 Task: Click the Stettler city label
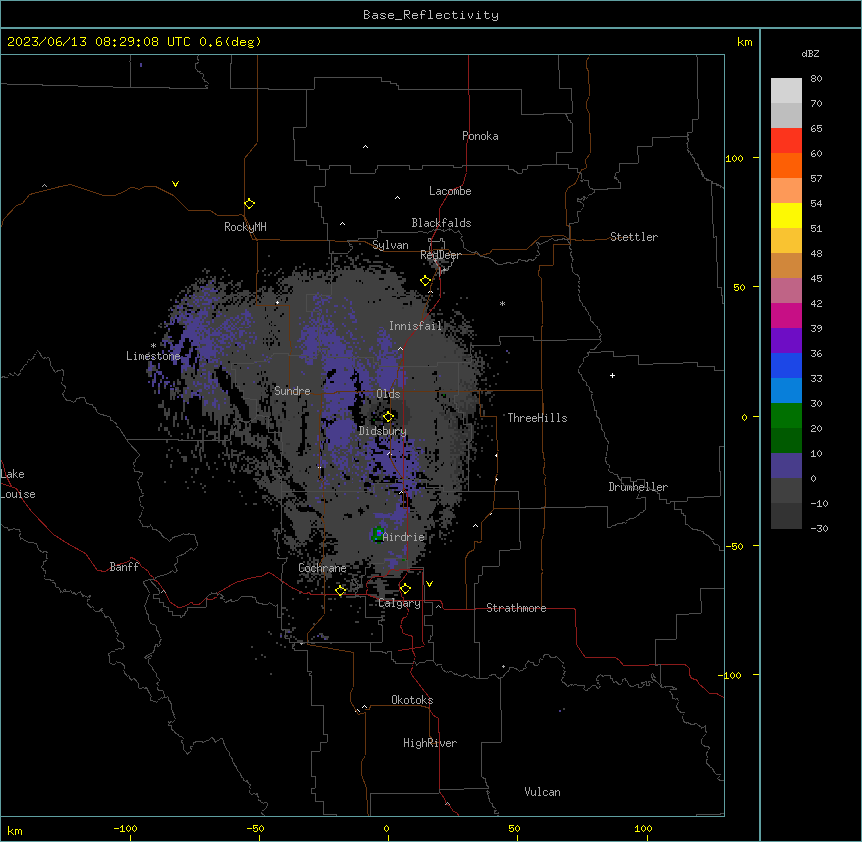coord(634,237)
